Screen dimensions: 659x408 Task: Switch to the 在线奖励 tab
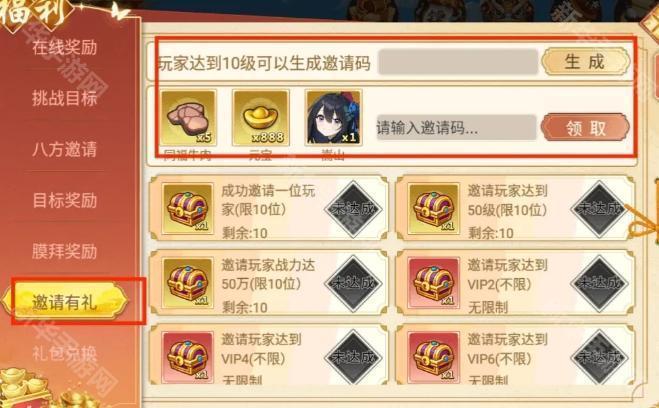click(x=65, y=47)
